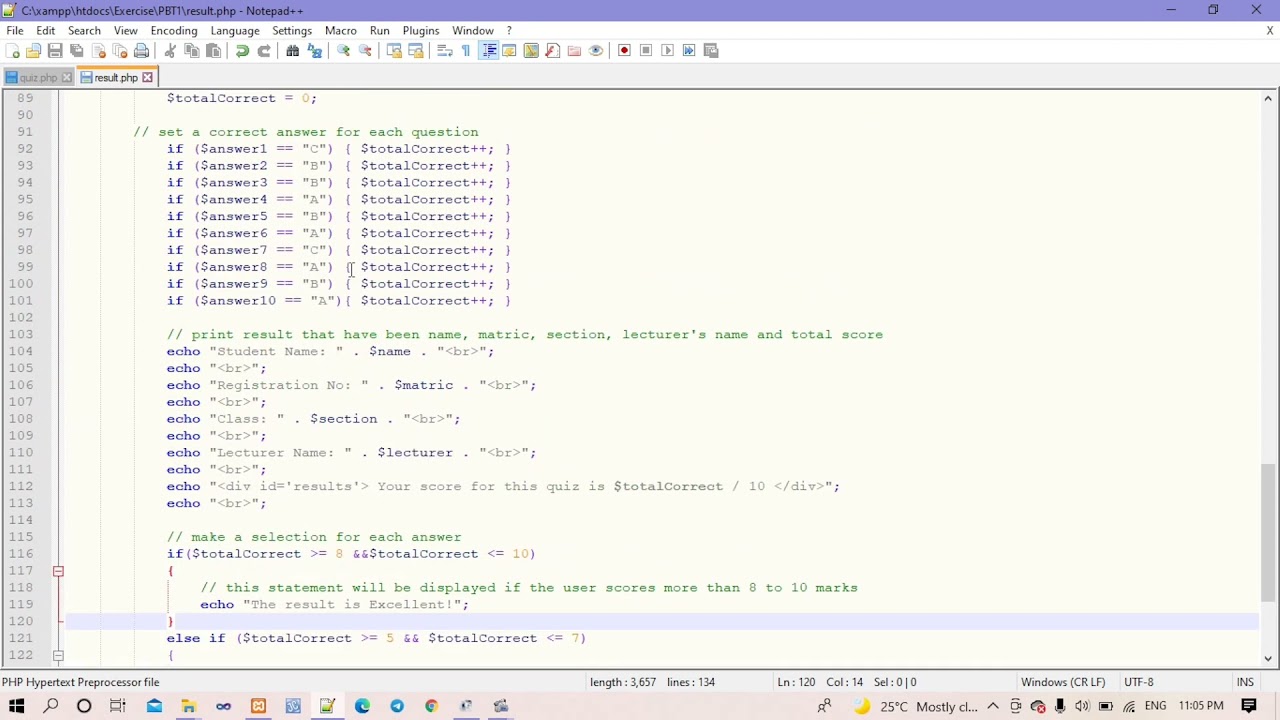
Task: Open the Replace dialog icon
Action: (x=314, y=51)
